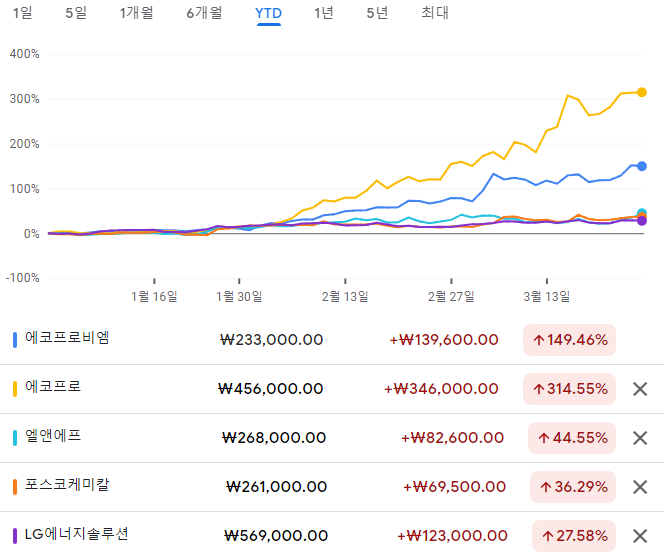The width and height of the screenshot is (666, 558).
Task: Click the 44.55% gain badge
Action: (x=572, y=438)
